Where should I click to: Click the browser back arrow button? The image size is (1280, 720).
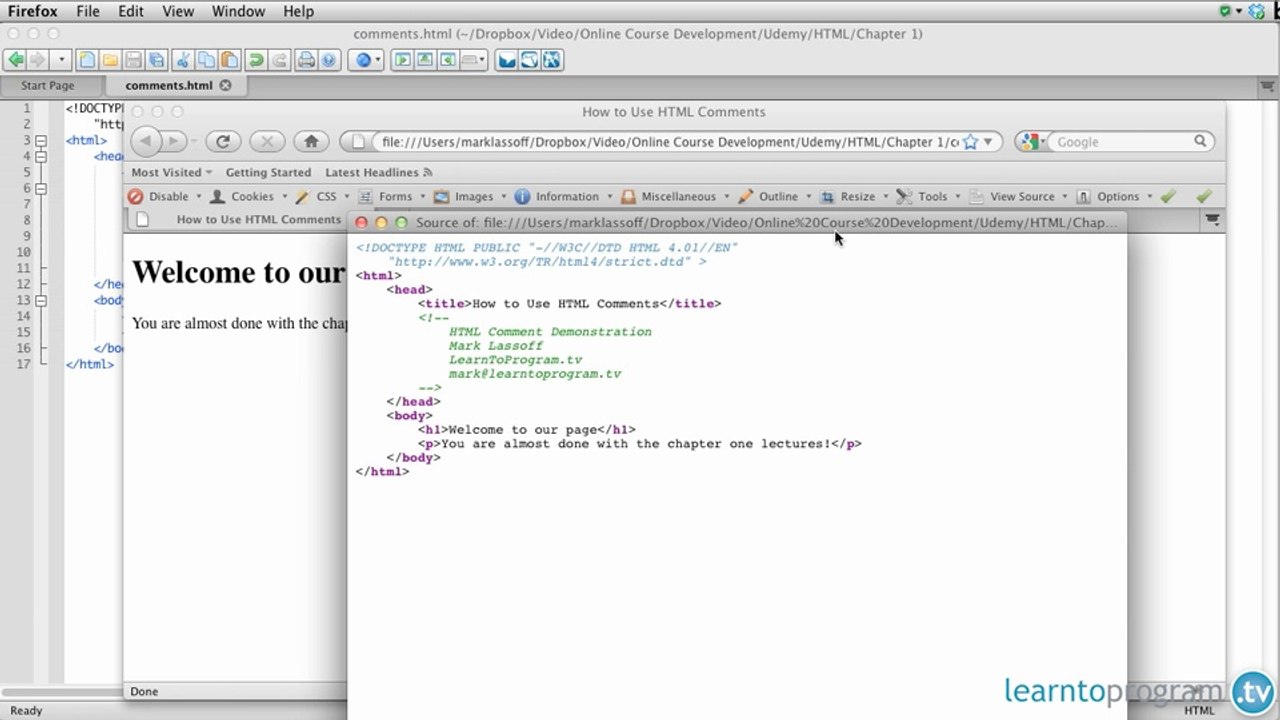146,142
